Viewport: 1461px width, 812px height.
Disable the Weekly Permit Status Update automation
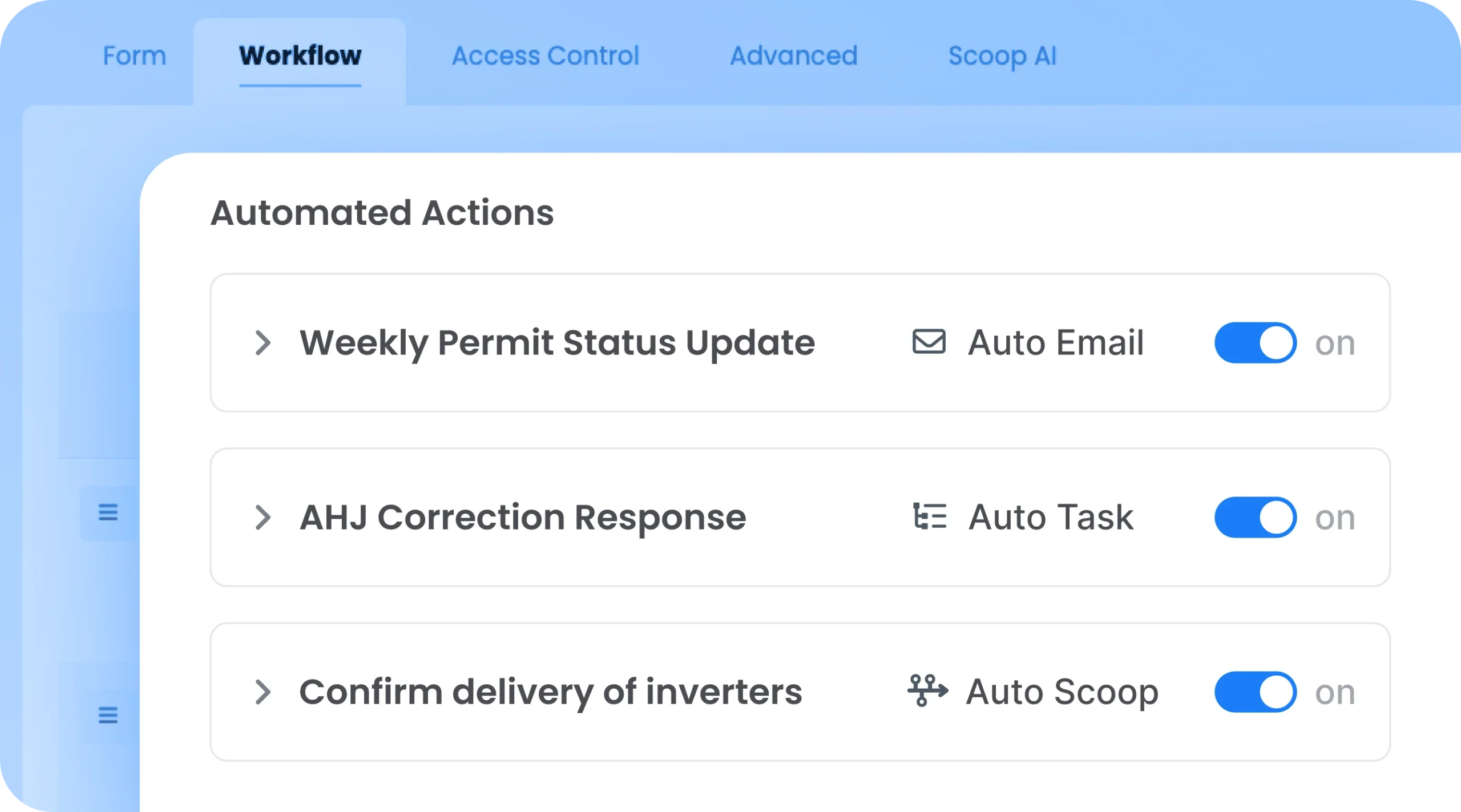tap(1255, 342)
